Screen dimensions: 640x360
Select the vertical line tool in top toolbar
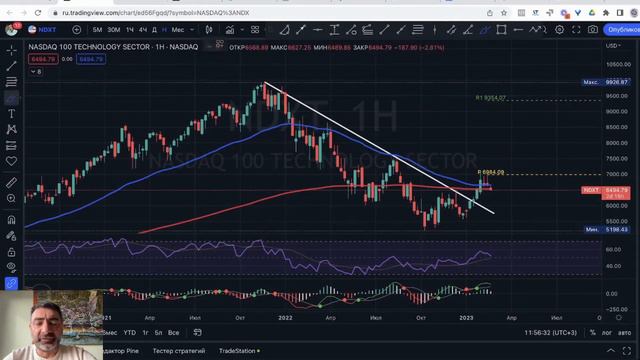tap(434, 30)
